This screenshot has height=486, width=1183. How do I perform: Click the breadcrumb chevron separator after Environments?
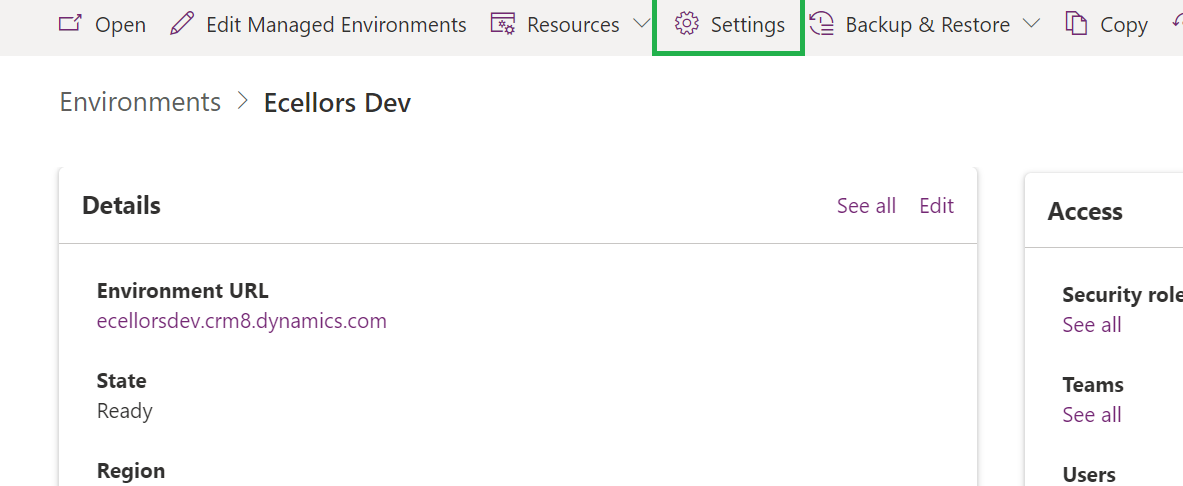click(x=242, y=102)
